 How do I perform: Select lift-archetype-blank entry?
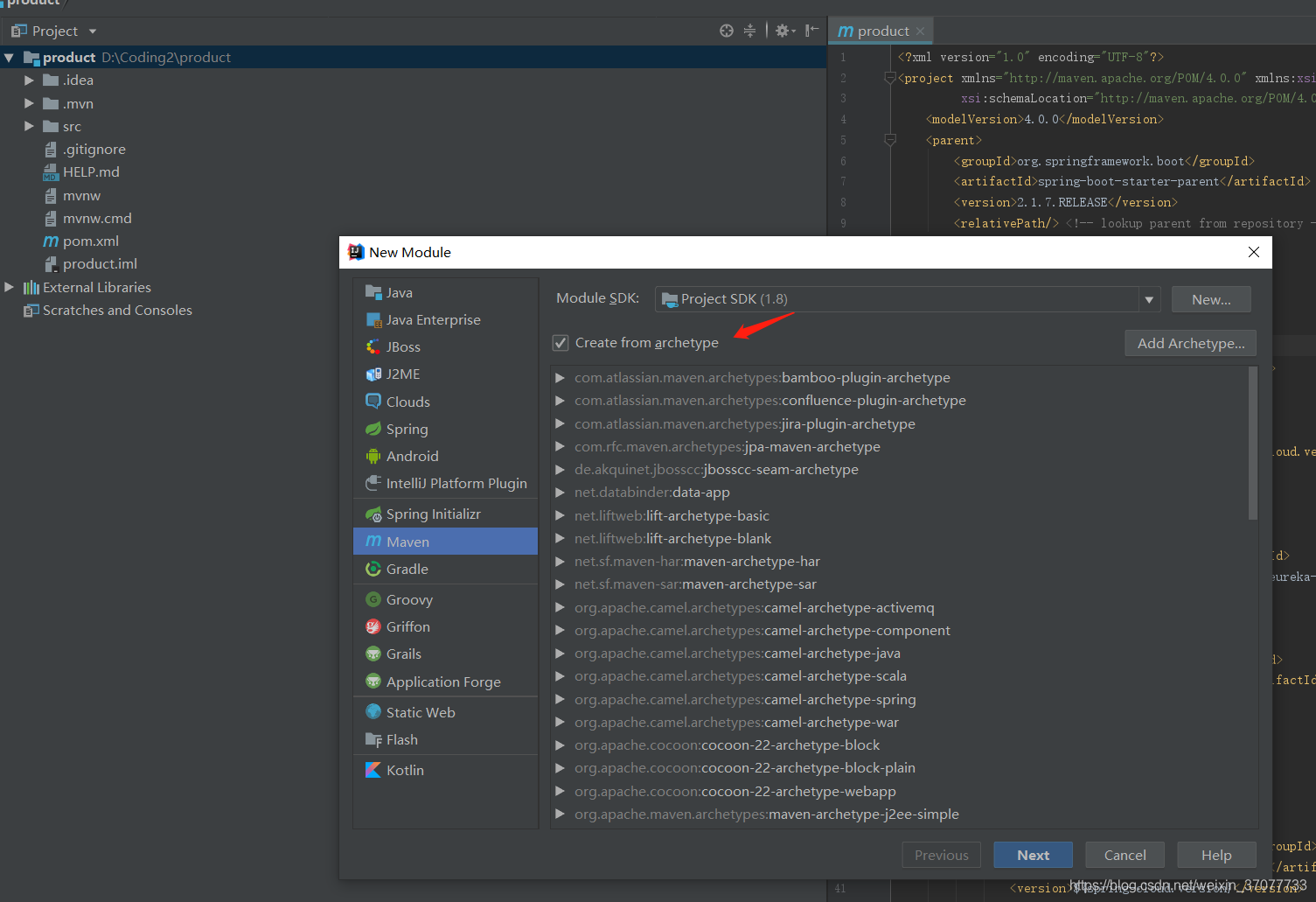[672, 538]
